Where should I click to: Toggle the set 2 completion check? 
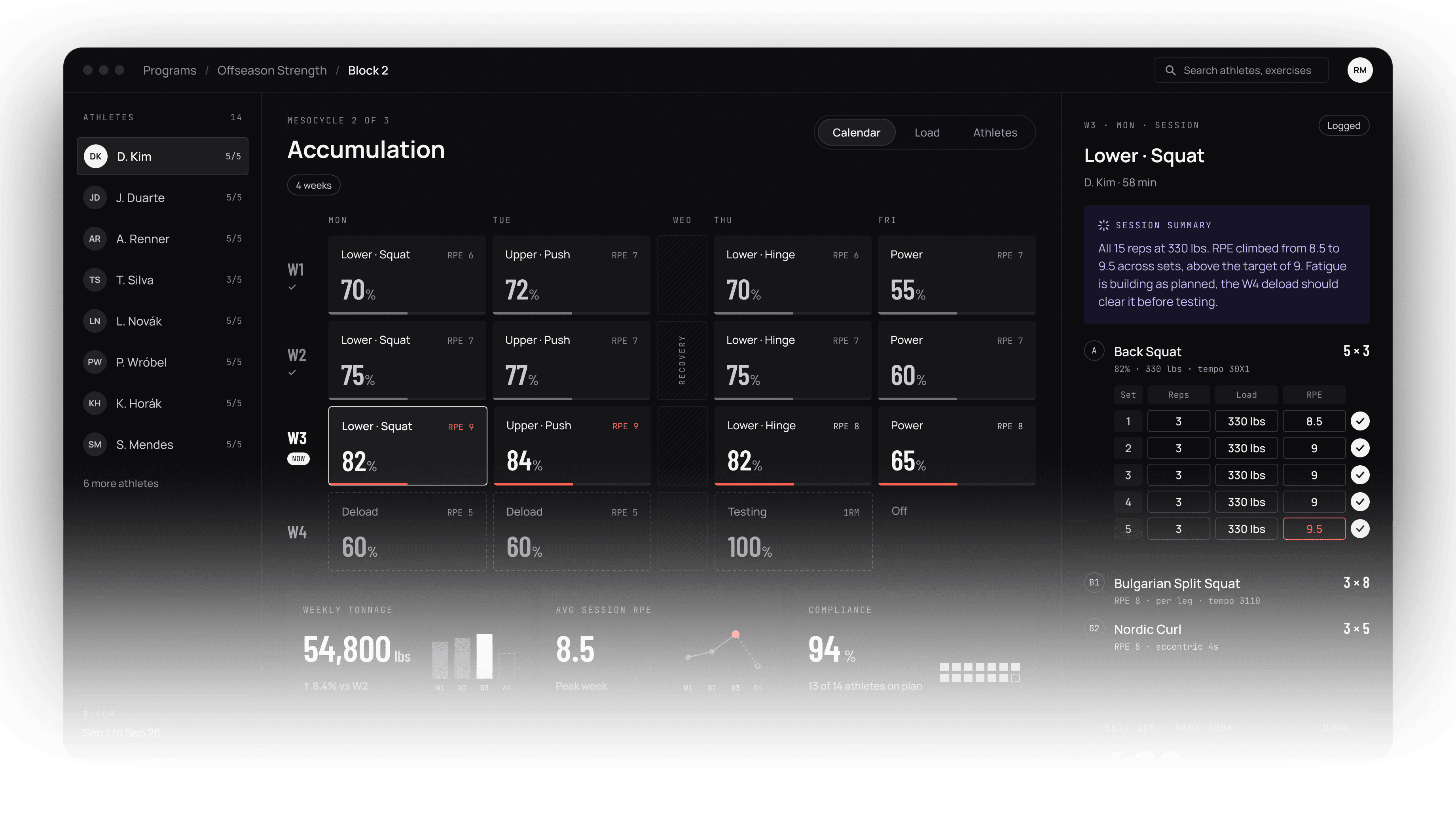(1360, 448)
